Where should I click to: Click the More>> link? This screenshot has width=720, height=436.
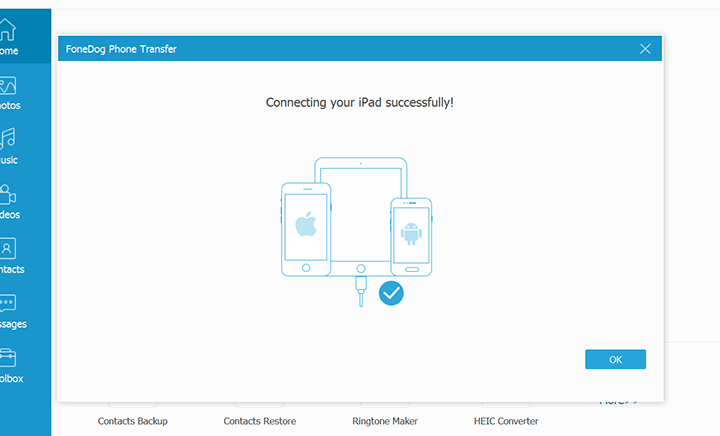click(618, 401)
